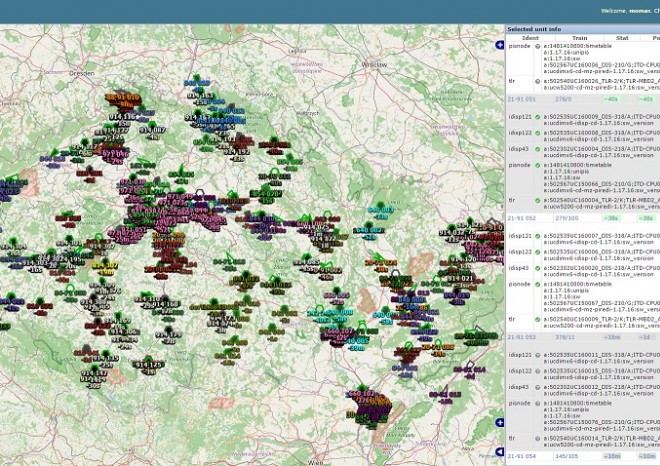Viewport: 660px width, 466px height.
Task: Sort by Stat column header
Action: click(x=622, y=38)
